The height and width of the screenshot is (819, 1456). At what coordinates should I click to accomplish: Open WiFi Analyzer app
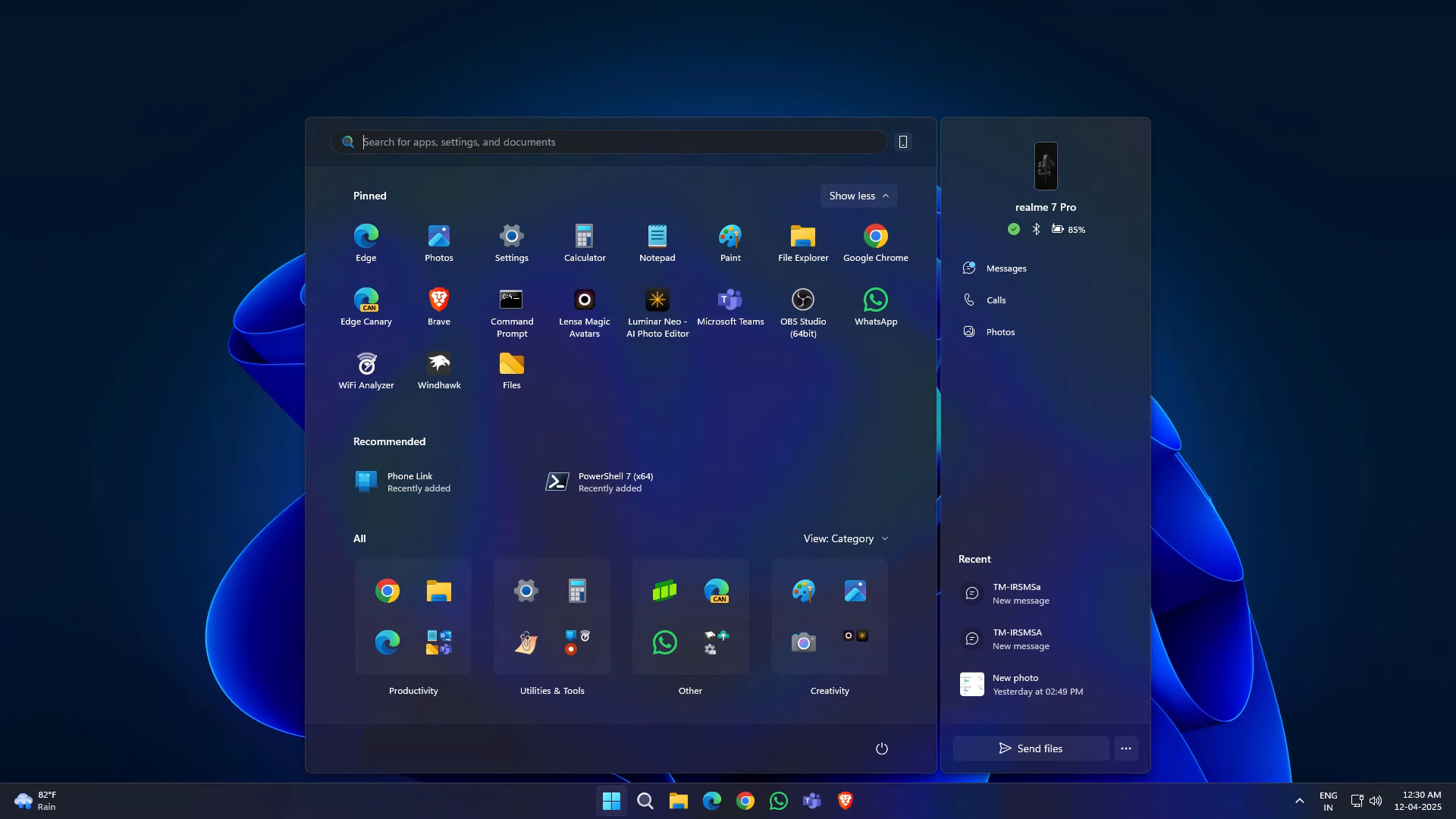[x=366, y=371]
